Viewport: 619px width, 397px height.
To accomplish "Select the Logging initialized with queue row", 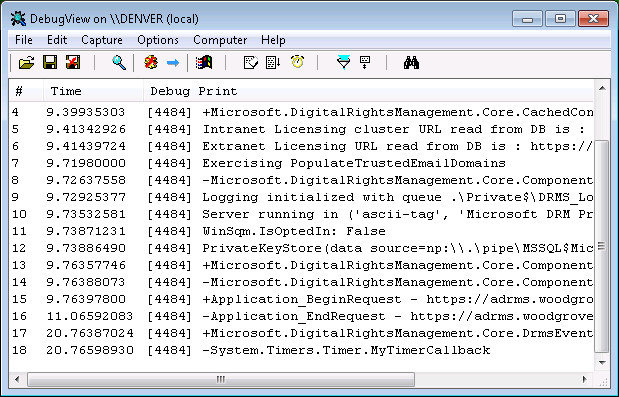I will pos(301,197).
